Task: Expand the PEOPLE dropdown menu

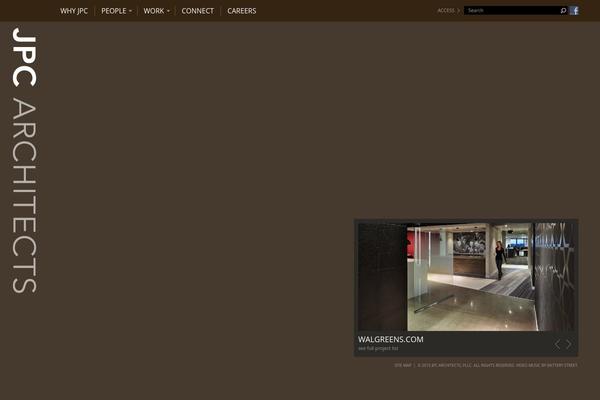Action: tap(116, 11)
